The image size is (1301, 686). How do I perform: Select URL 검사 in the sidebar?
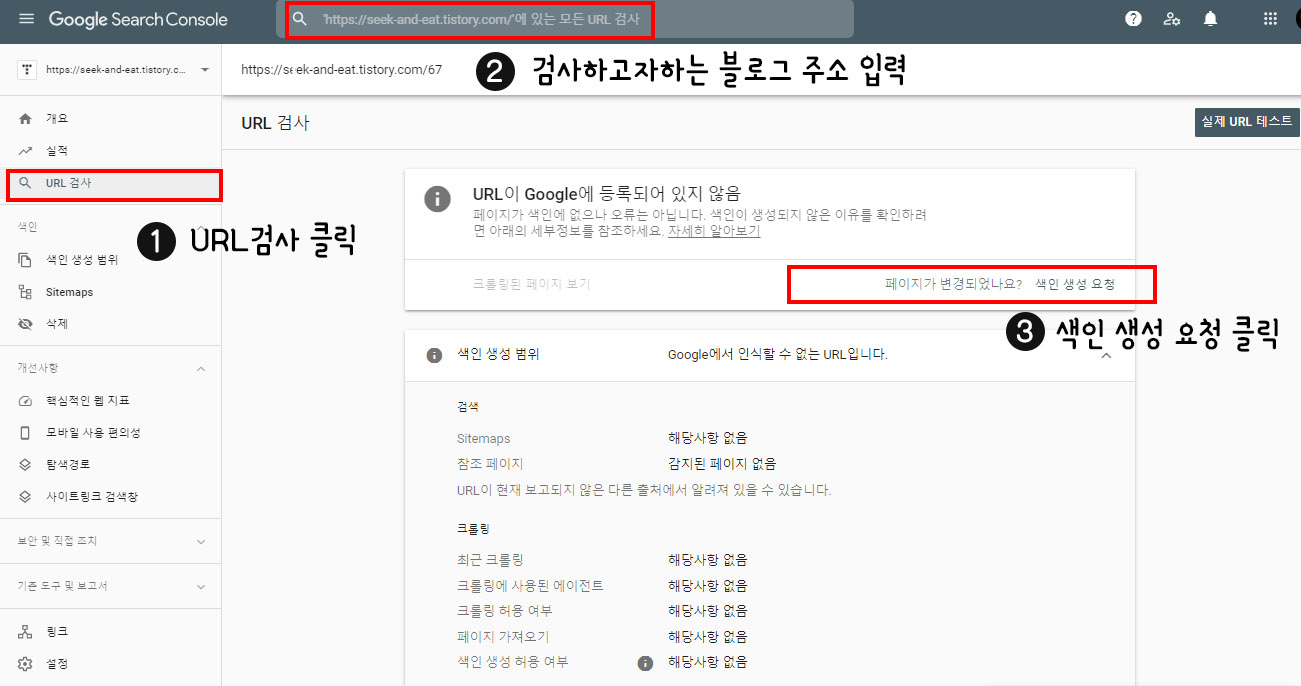click(x=110, y=183)
